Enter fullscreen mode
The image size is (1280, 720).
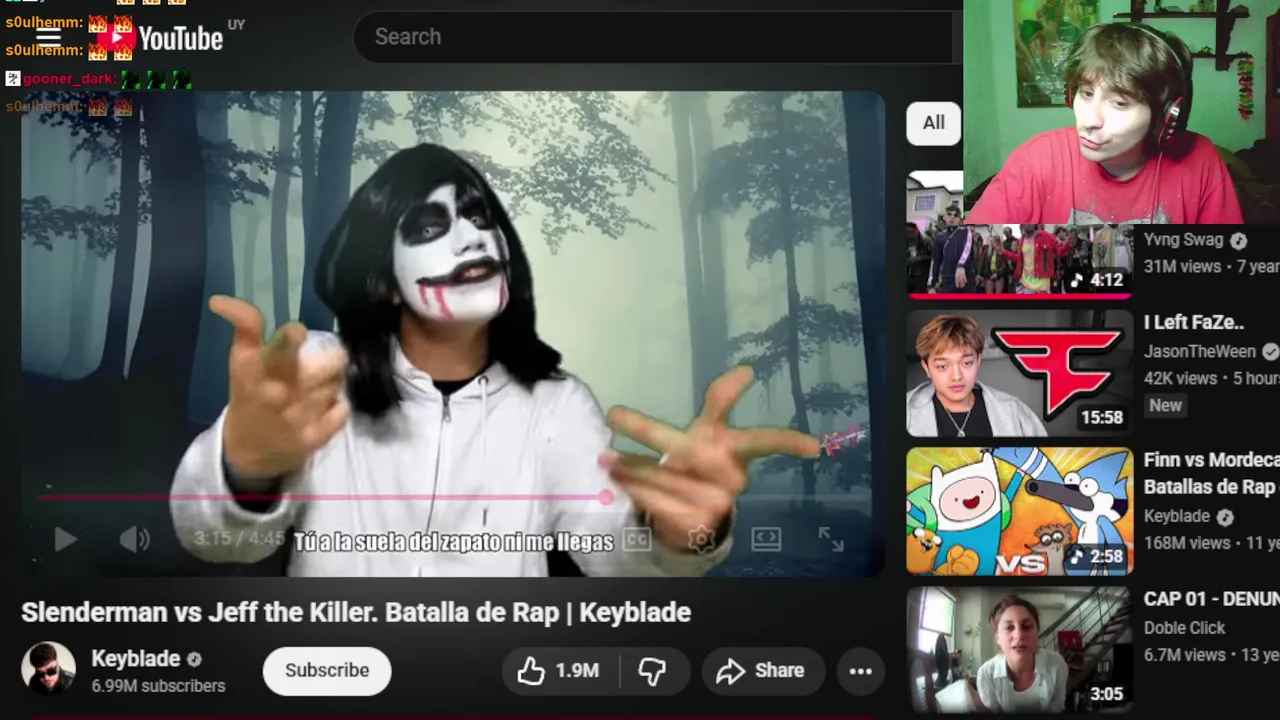831,539
